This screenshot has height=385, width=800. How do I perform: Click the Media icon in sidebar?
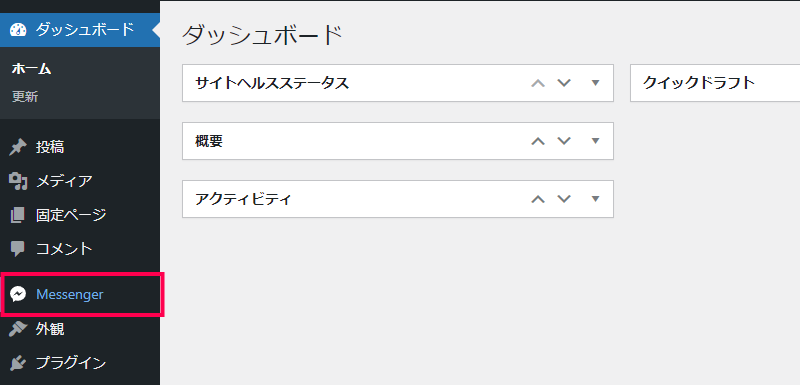(x=18, y=181)
